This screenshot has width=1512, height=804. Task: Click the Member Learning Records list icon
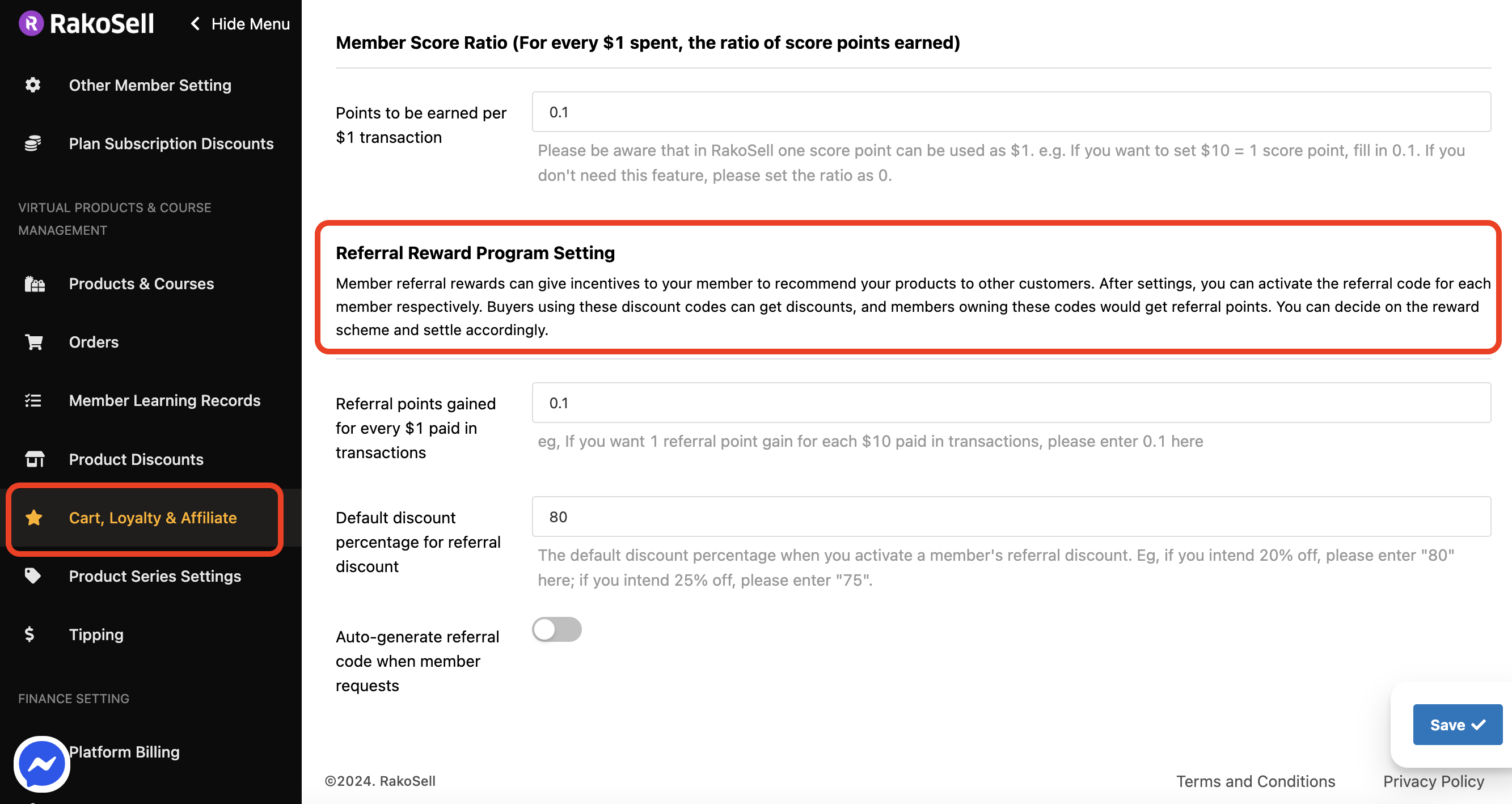click(x=33, y=401)
